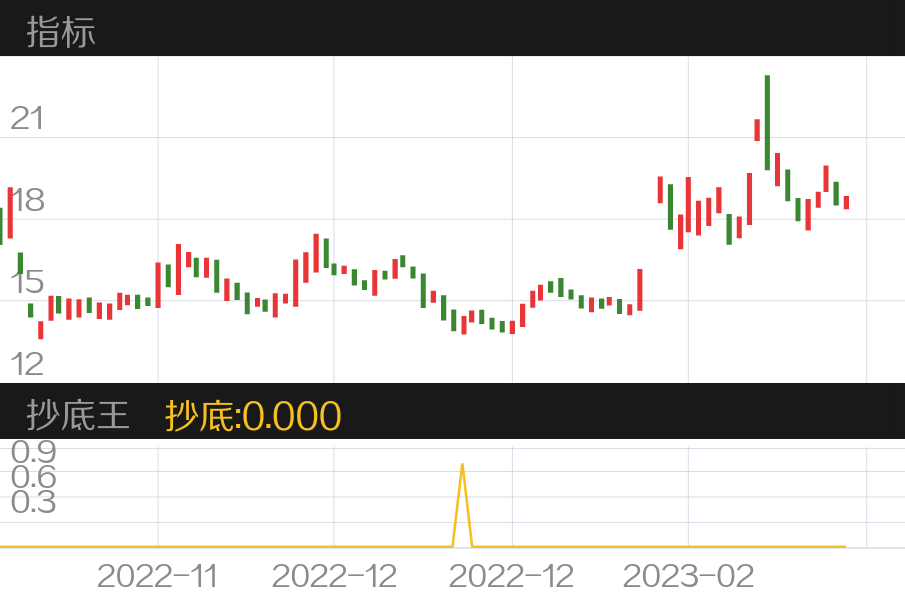This screenshot has height=602, width=905.
Task: Click the price axis label 18
Action: [27, 200]
